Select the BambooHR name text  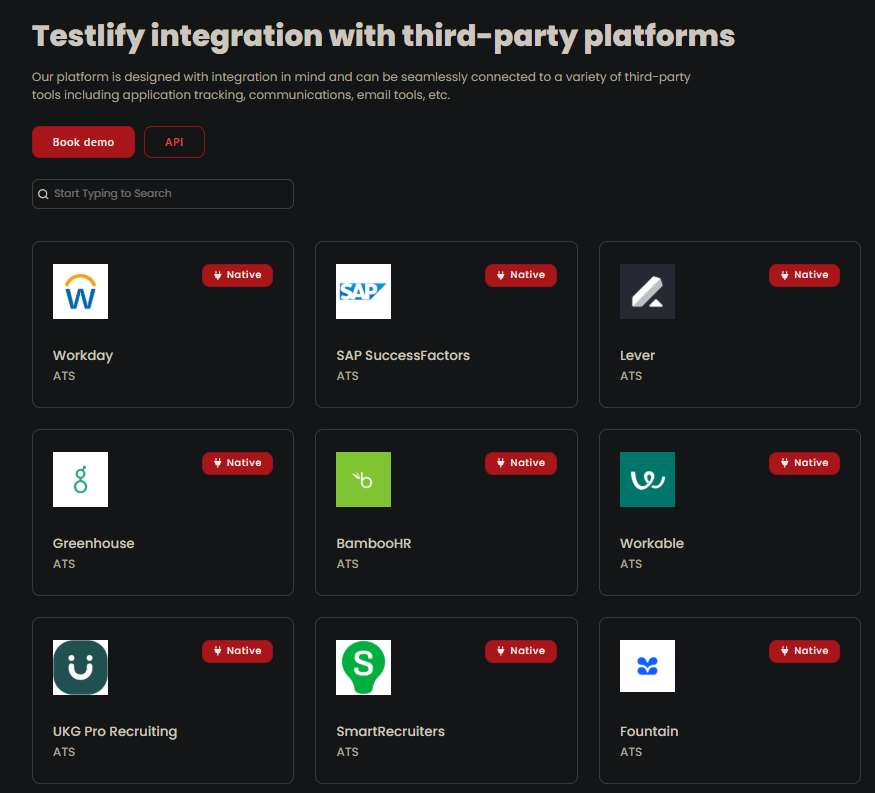pyautogui.click(x=373, y=544)
